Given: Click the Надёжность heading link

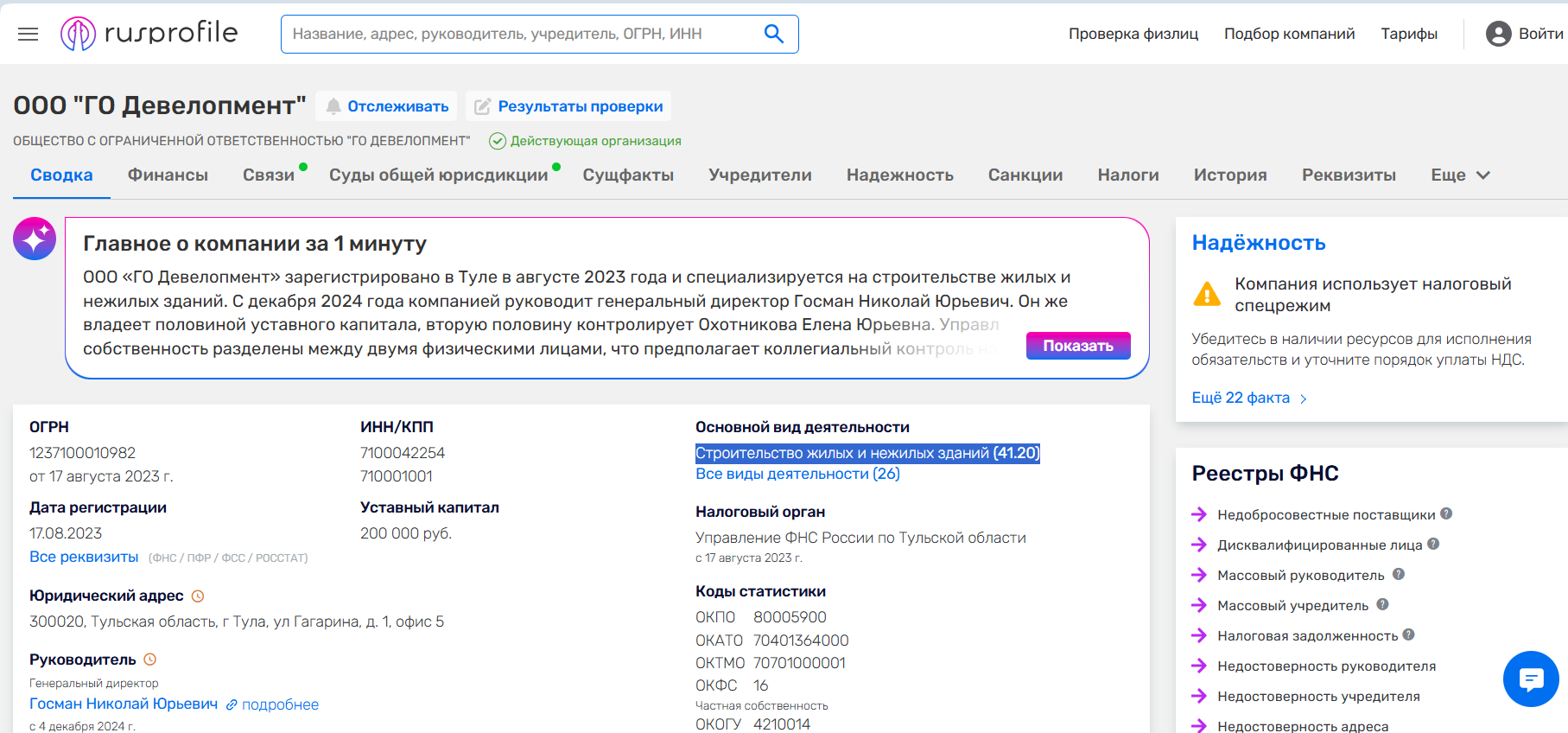Looking at the screenshot, I should [1259, 243].
